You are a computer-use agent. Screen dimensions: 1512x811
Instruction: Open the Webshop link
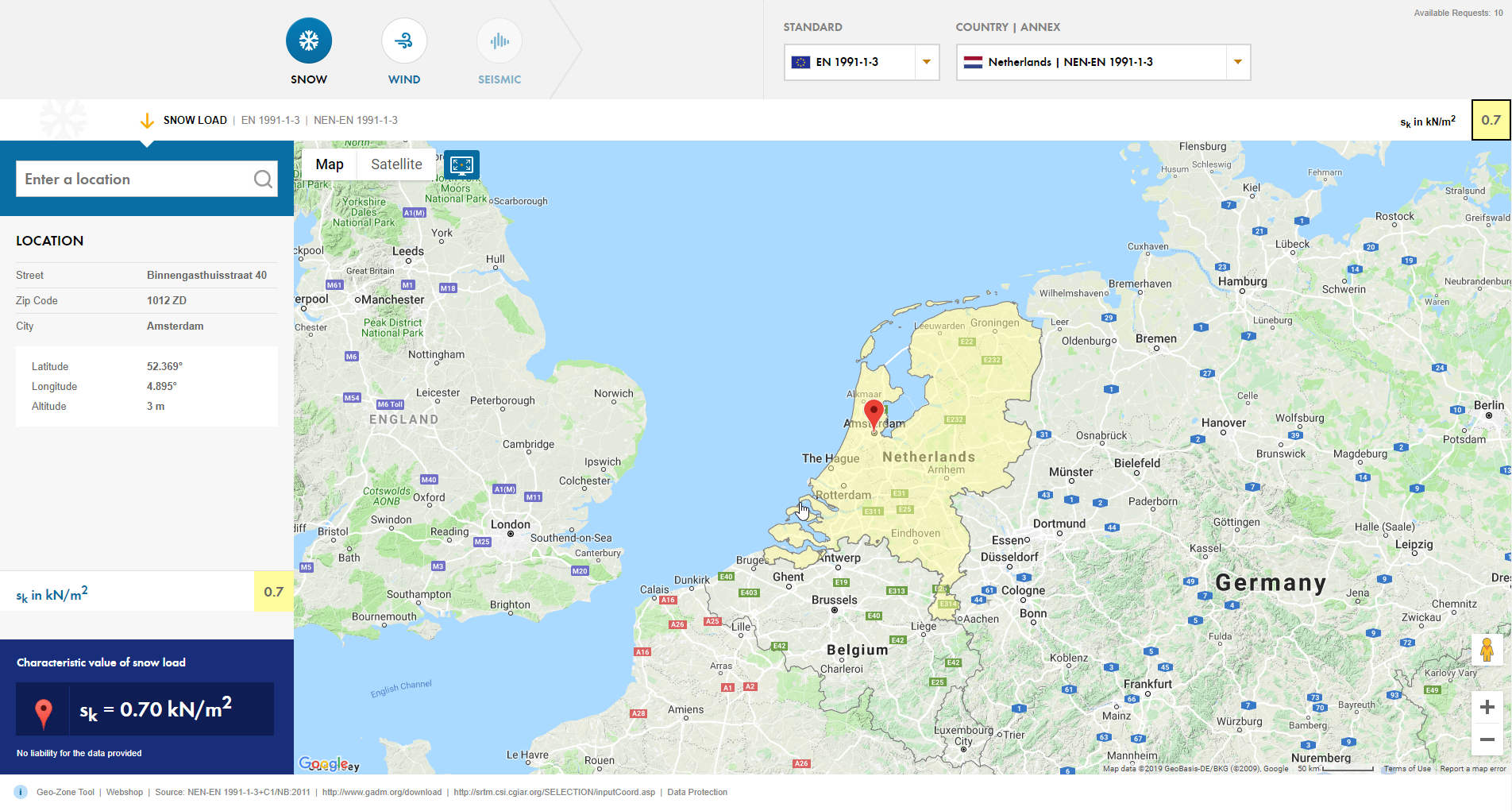click(125, 792)
